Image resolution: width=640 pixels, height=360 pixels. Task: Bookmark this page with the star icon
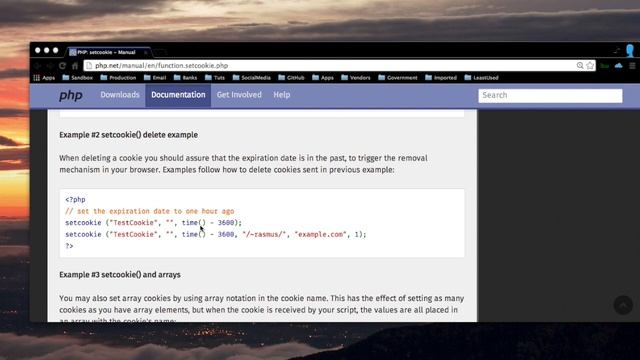(590, 66)
